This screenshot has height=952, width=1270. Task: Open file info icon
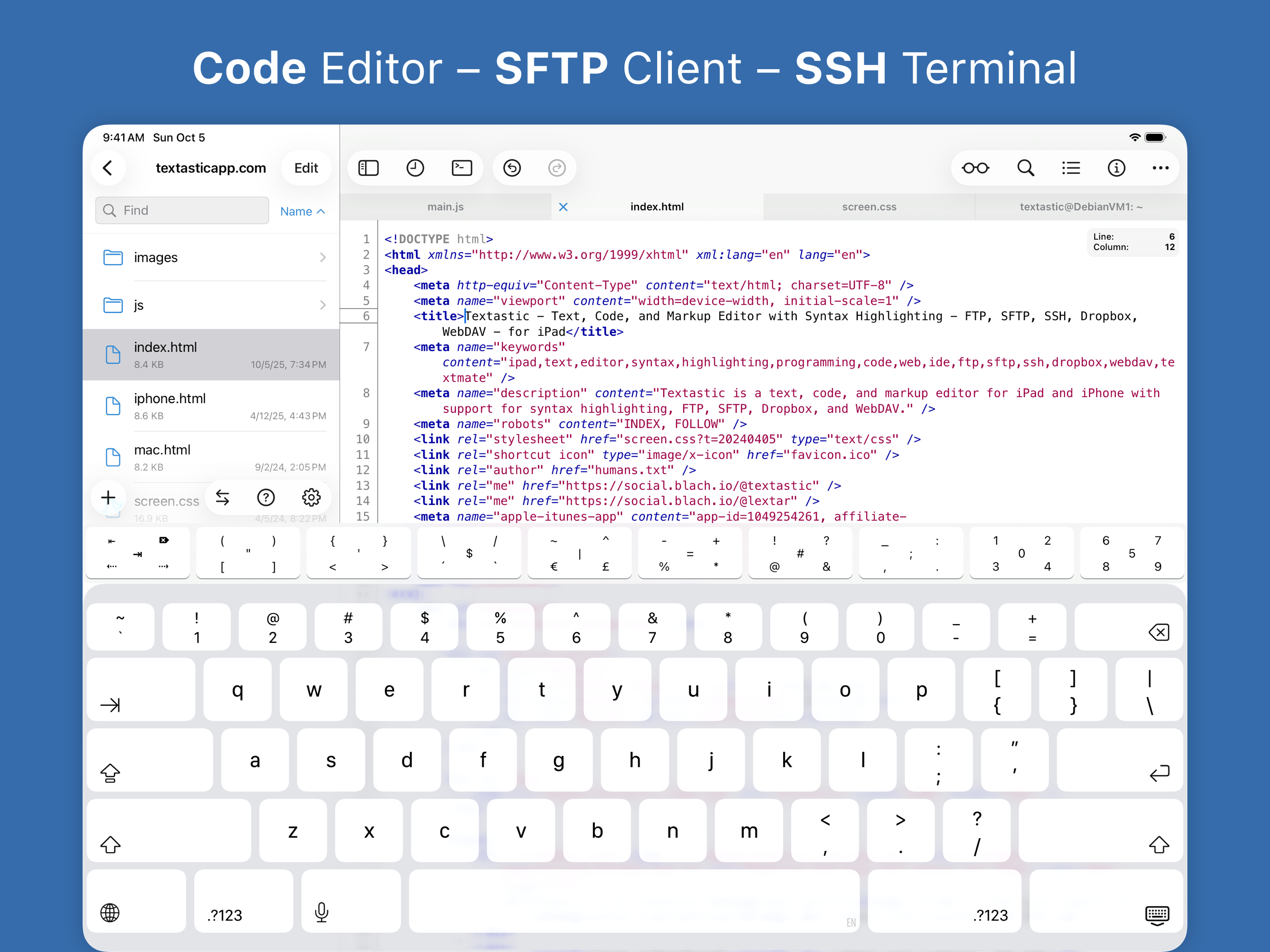pyautogui.click(x=1116, y=168)
